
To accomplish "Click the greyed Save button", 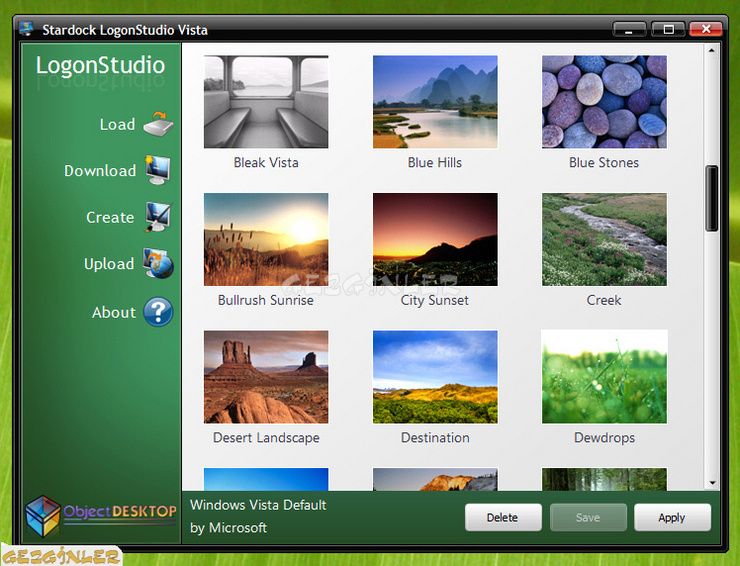I will (588, 517).
